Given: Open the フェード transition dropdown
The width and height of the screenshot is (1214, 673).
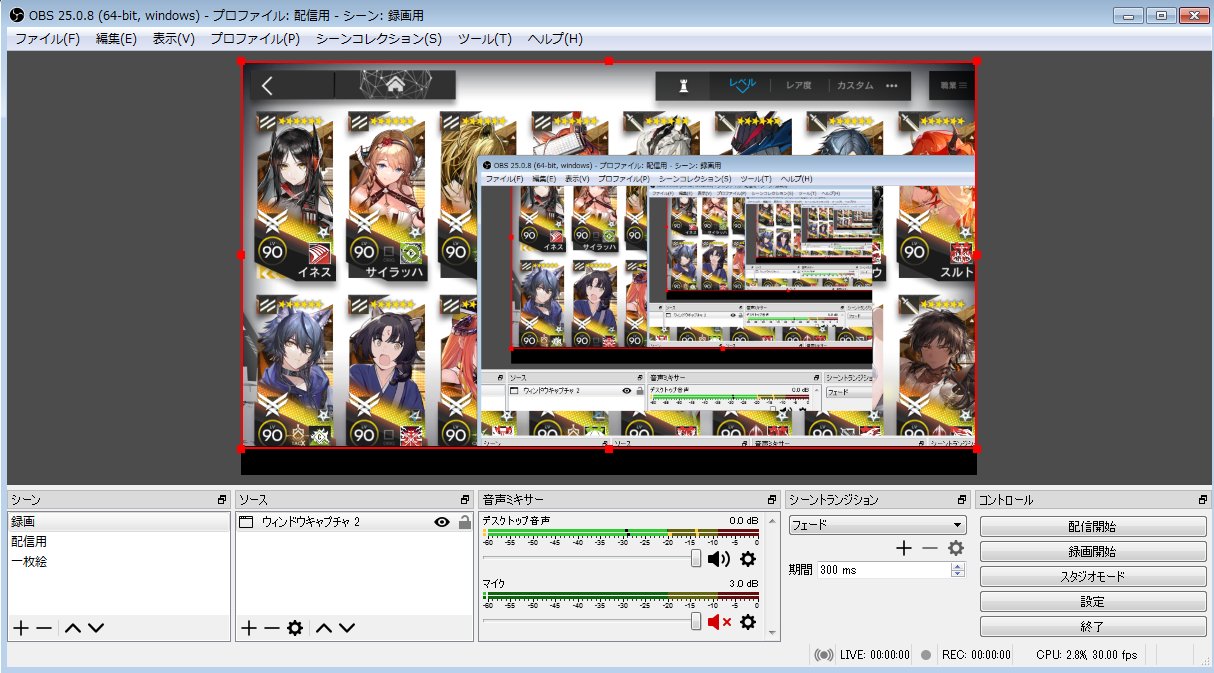Looking at the screenshot, I should pos(877,525).
